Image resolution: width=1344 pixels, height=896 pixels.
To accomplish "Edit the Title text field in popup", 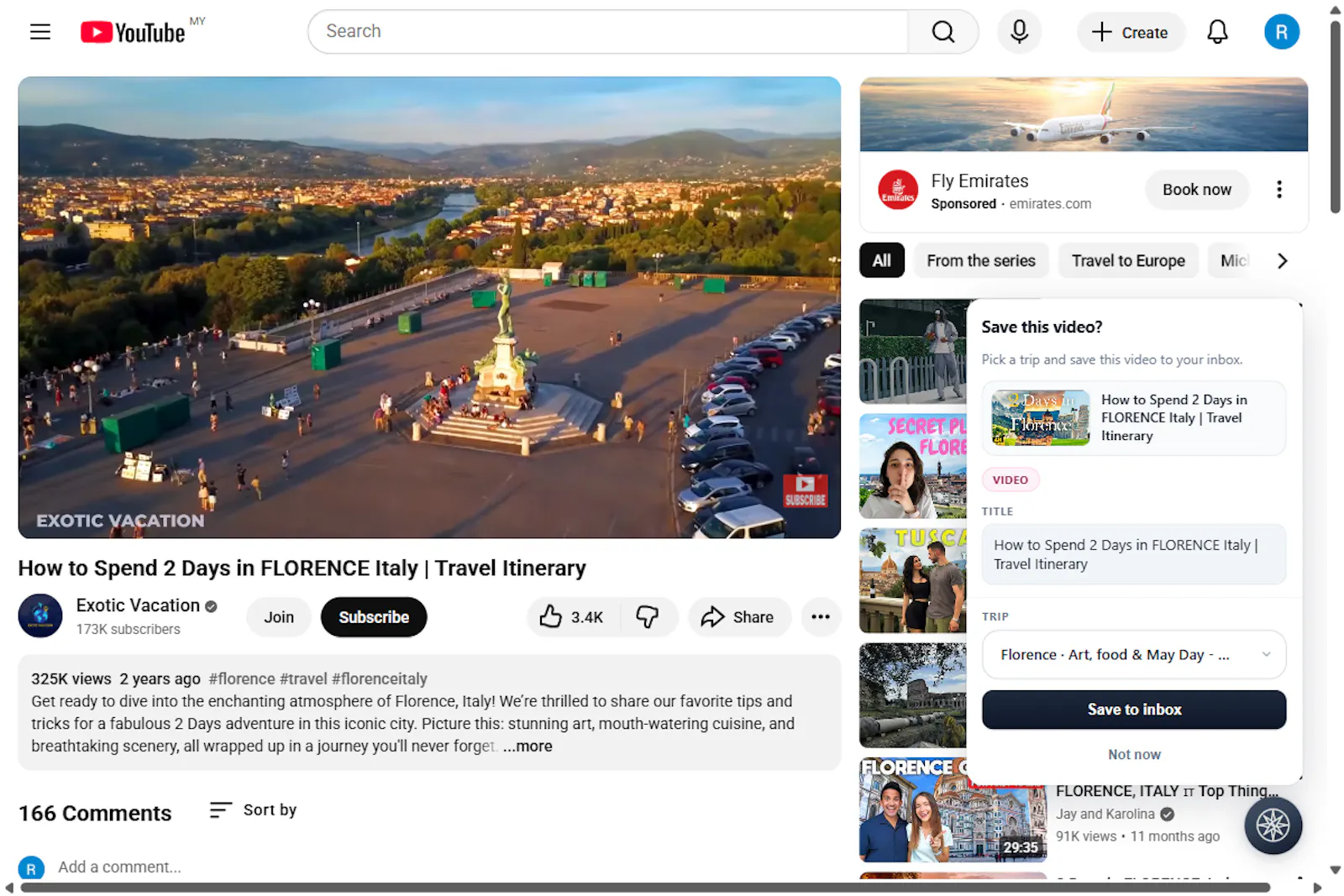I will pos(1133,554).
